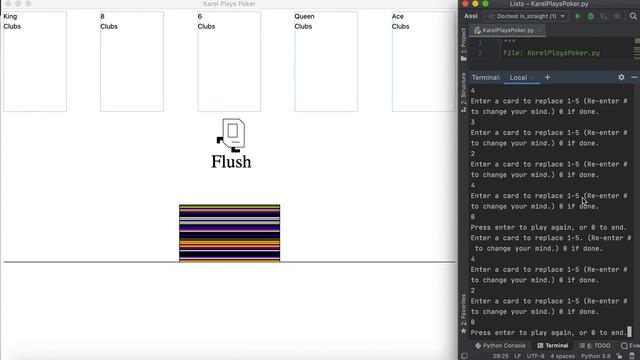Open the Event Log tab at bottom right
The width and height of the screenshot is (640, 360).
pos(630,345)
